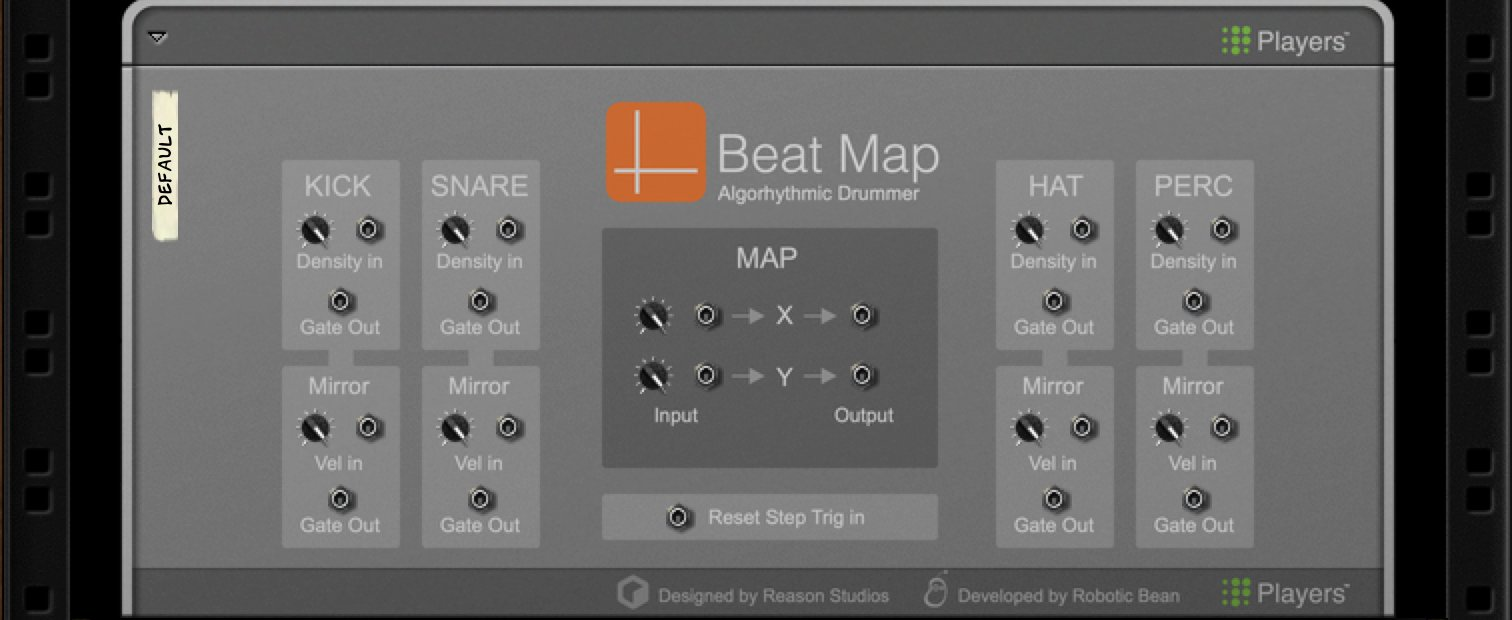Viewport: 1512px width, 620px height.
Task: Click the 'Reset Step Trig in' label
Action: (787, 518)
